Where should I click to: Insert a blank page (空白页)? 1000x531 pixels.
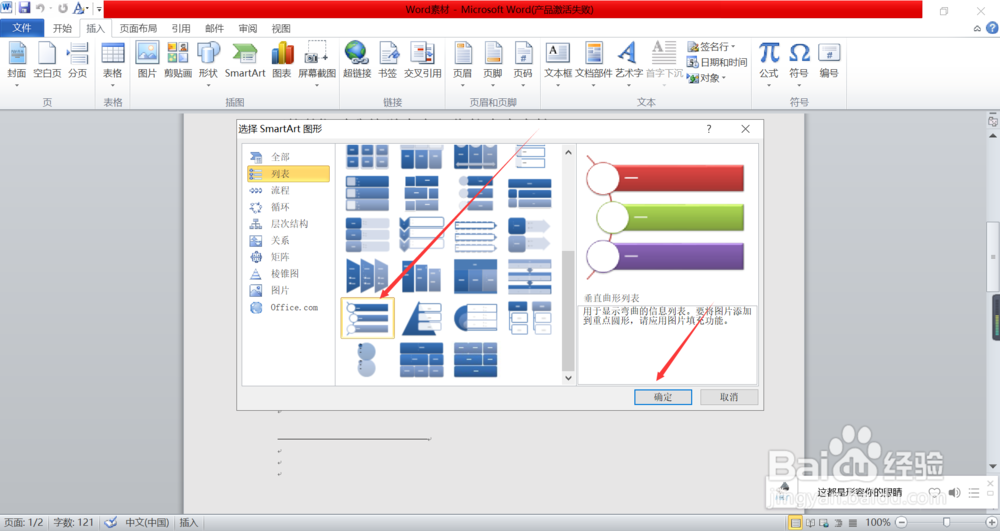coord(47,61)
